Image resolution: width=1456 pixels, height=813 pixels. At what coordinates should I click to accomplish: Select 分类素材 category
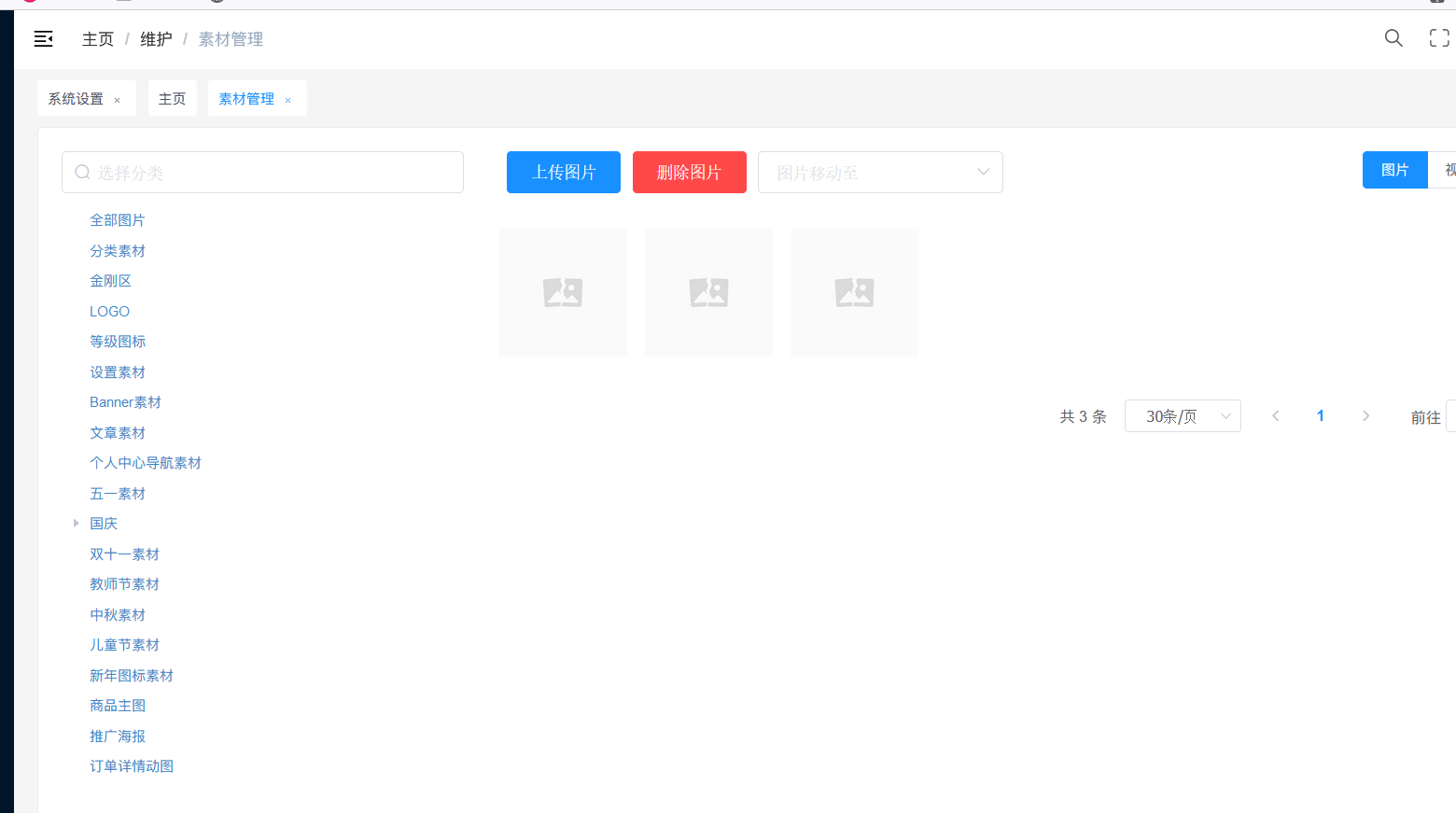coord(118,251)
